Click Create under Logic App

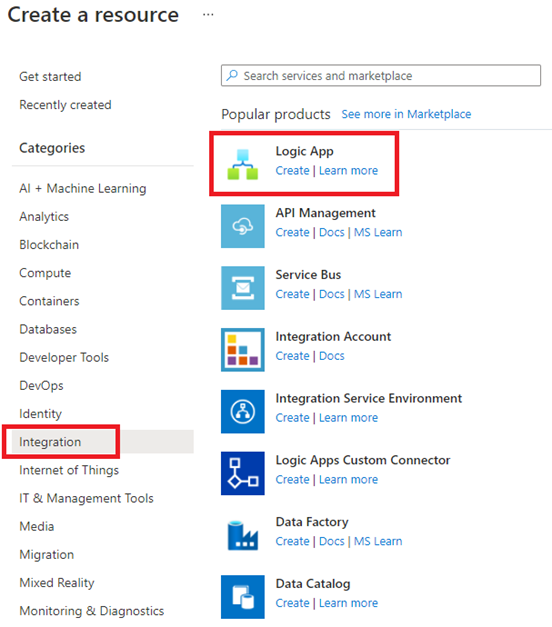pyautogui.click(x=292, y=171)
